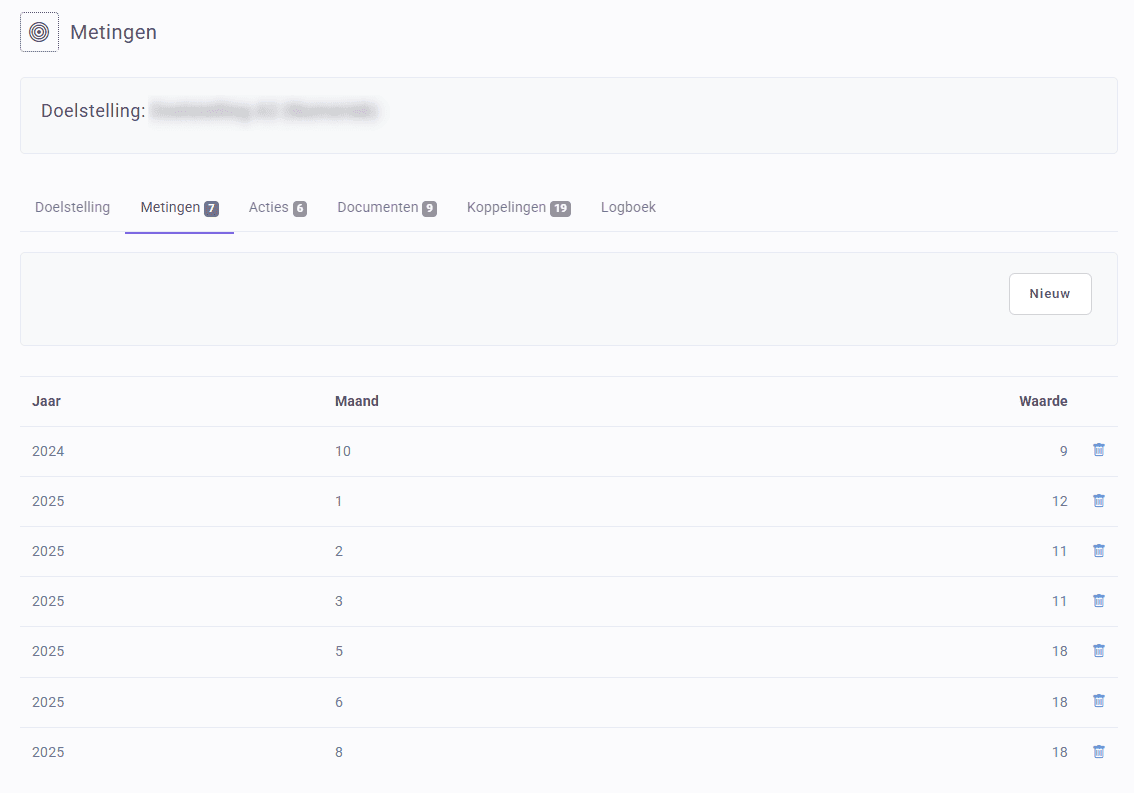This screenshot has height=793, width=1134.
Task: Select the Metingen tab
Action: point(179,208)
